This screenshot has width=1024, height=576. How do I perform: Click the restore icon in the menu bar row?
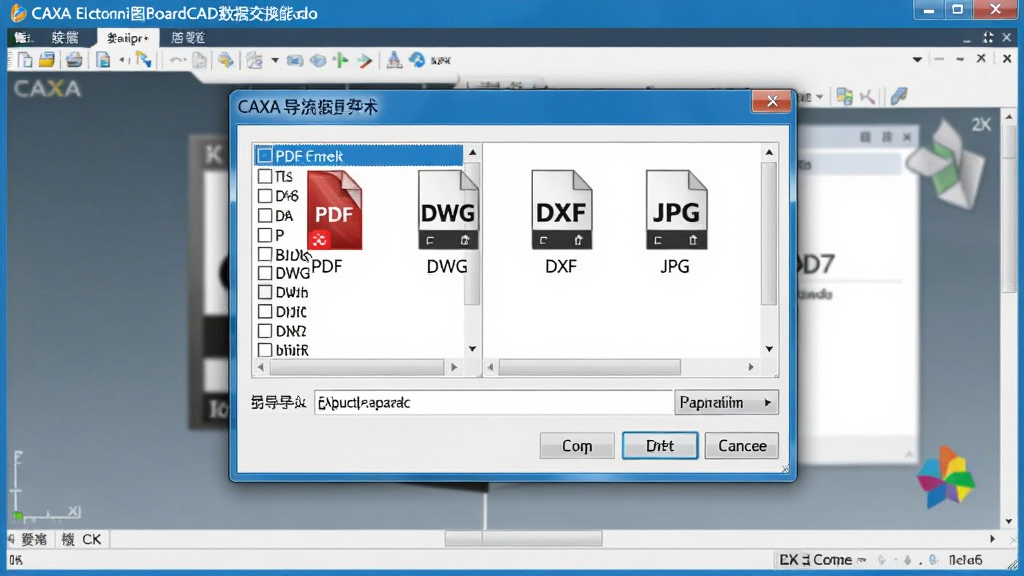[987, 38]
